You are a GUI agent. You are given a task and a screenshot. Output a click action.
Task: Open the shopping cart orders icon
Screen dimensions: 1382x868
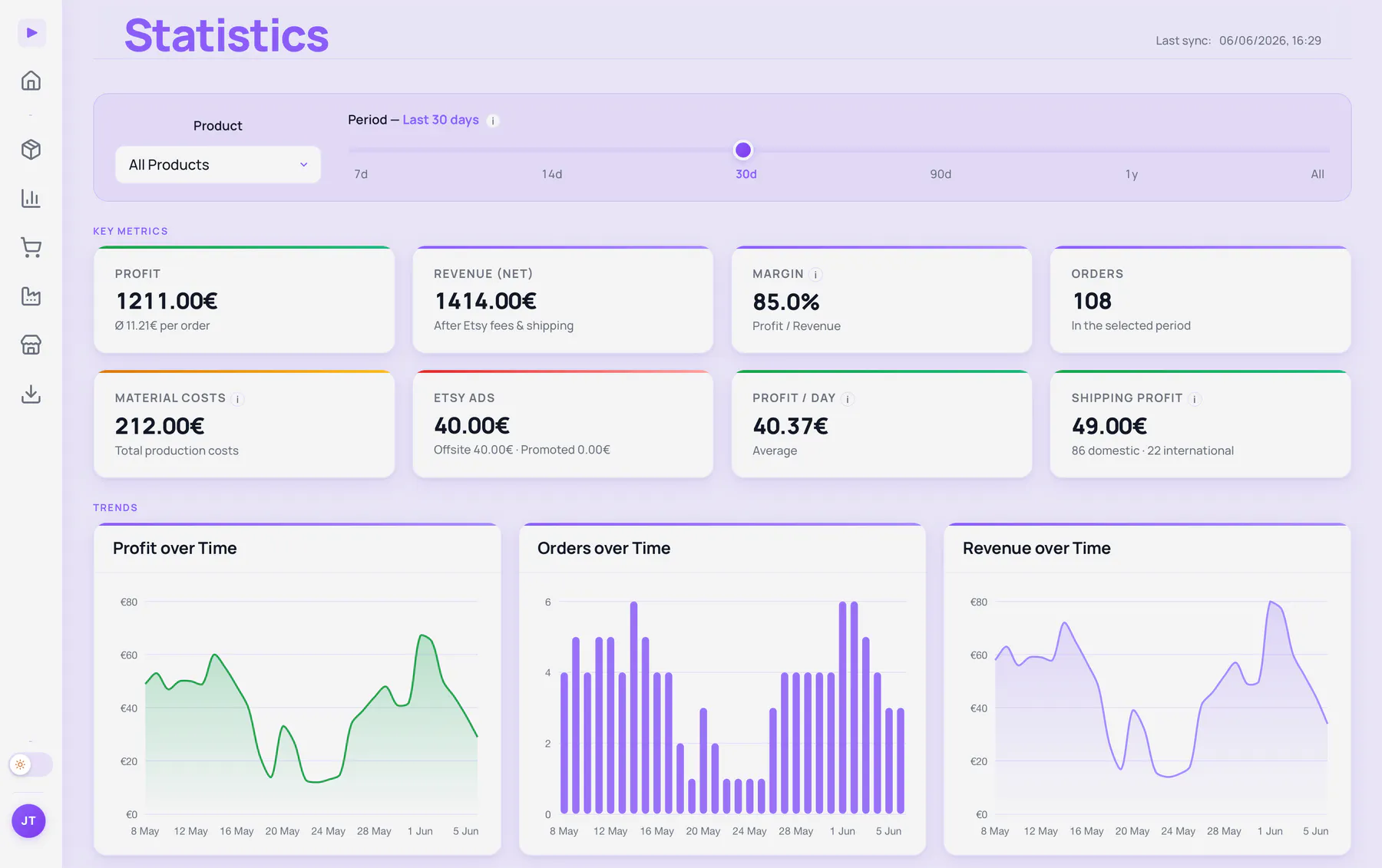point(31,247)
